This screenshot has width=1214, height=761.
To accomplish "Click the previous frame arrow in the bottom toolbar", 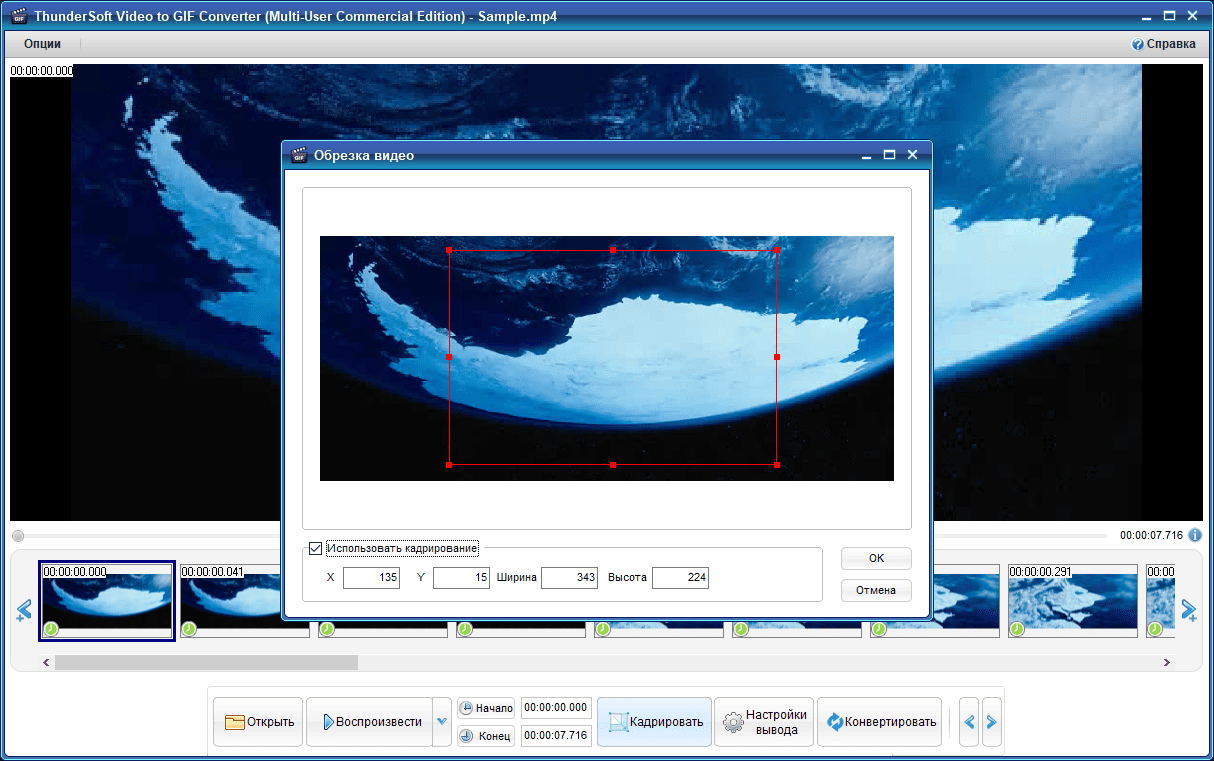I will 968,722.
